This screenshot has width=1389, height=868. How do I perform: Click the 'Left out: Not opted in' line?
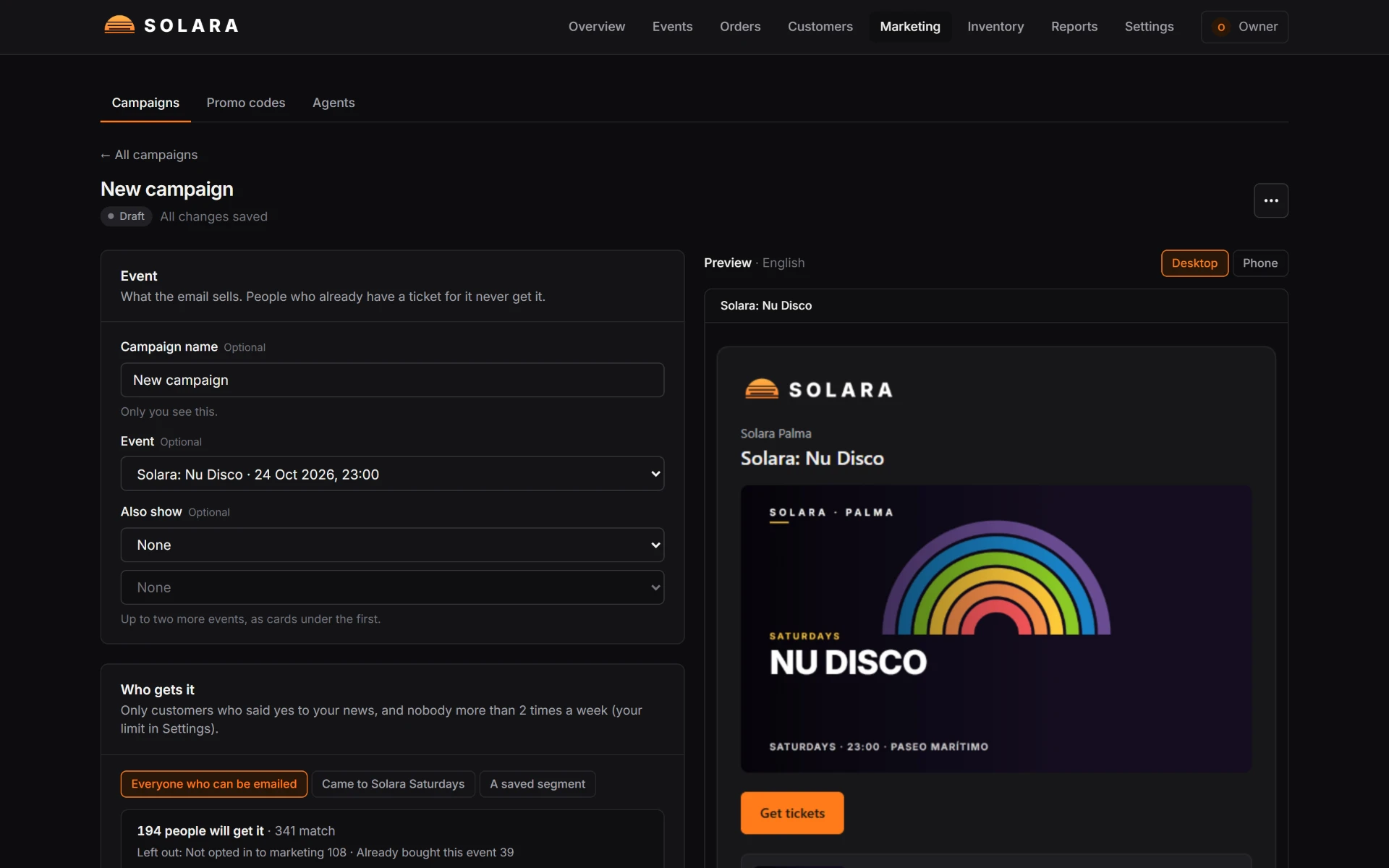(325, 853)
